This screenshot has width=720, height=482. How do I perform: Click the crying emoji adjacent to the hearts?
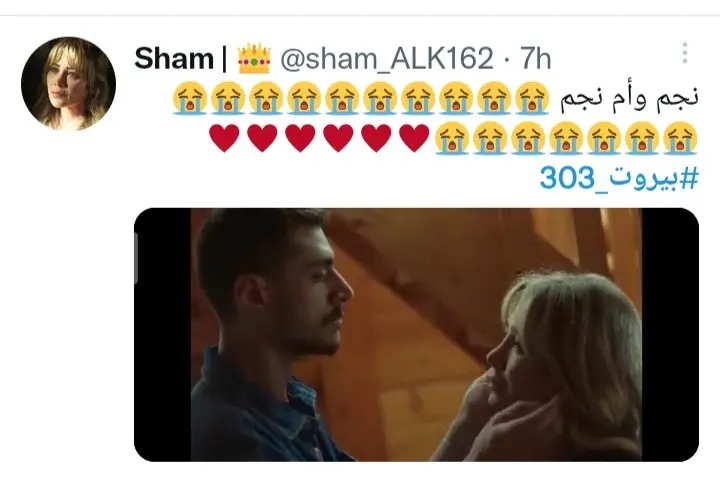452,138
